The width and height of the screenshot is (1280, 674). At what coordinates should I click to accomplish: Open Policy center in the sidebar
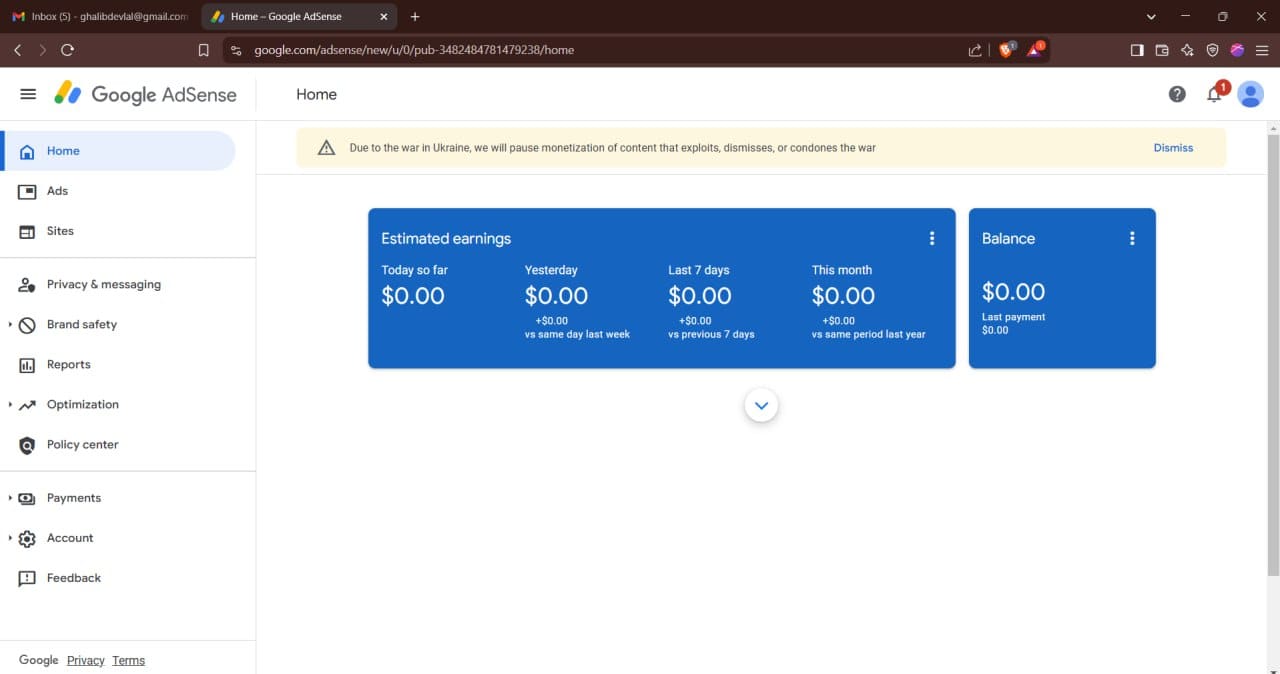118,444
